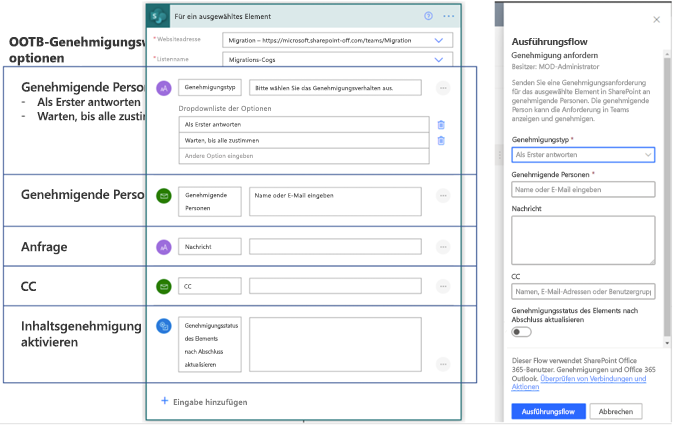Open help for 'Für ein ausgewähltes Element'
Screen dimensions: 677x427
pyautogui.click(x=428, y=16)
